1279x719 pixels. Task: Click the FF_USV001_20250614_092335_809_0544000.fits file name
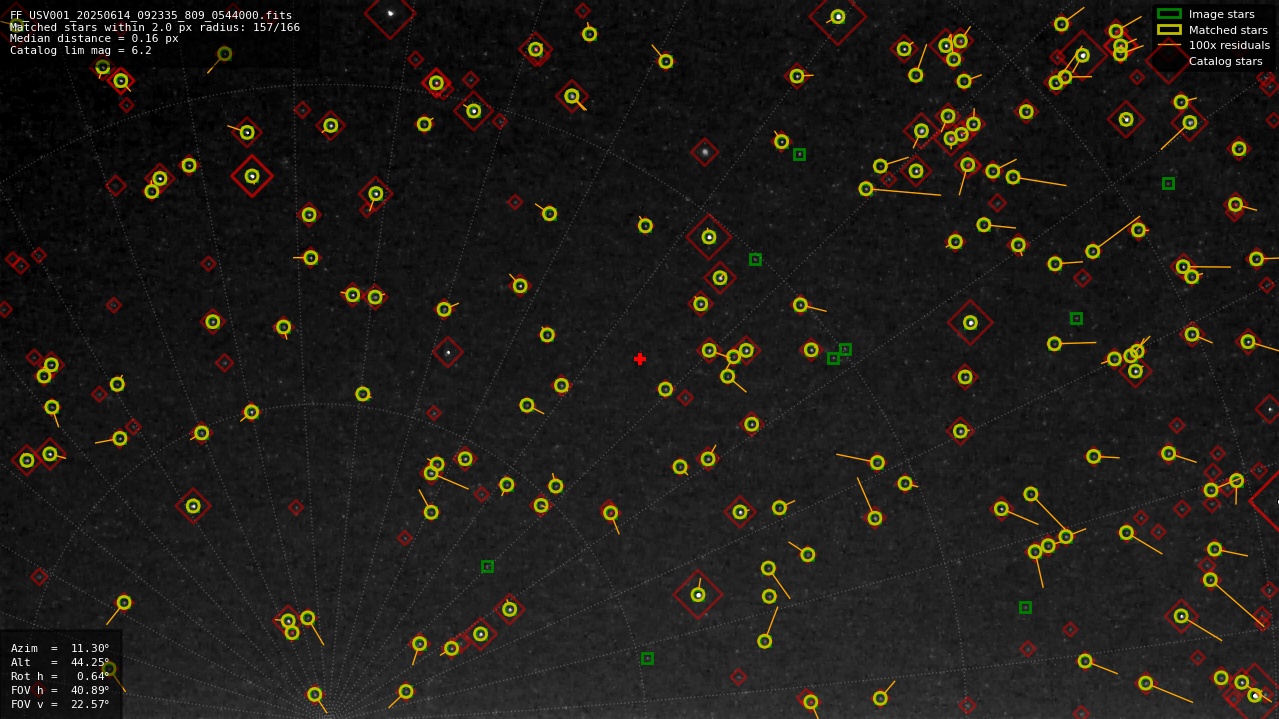pos(151,15)
